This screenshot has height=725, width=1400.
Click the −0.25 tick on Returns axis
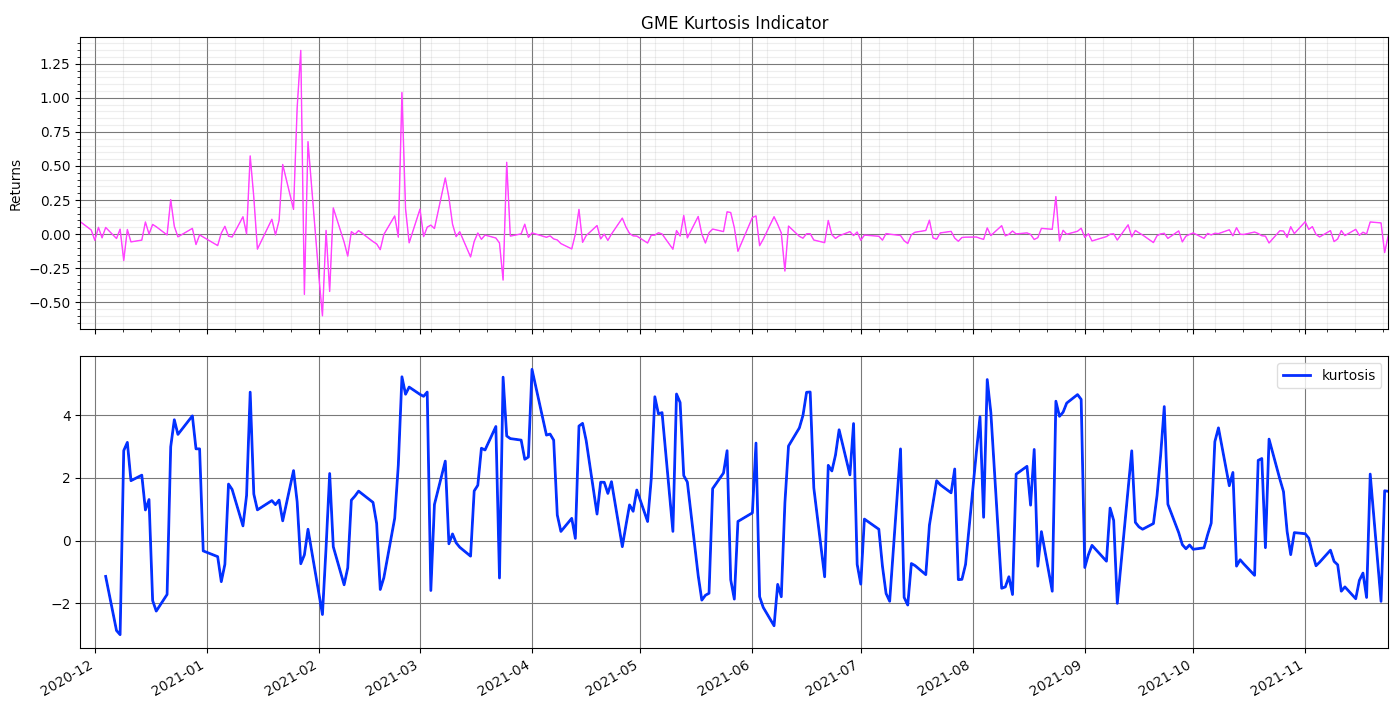[x=50, y=268]
